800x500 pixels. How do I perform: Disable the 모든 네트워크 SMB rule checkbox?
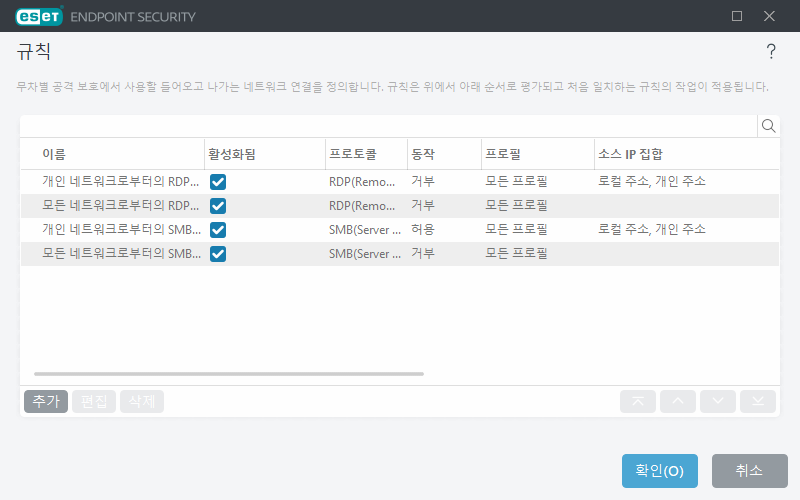coord(218,254)
